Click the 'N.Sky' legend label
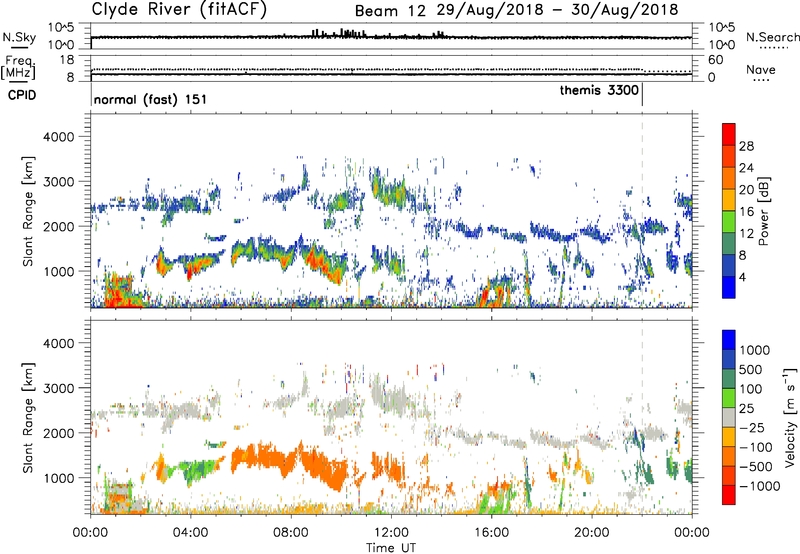This screenshot has width=800, height=554. (x=19, y=37)
